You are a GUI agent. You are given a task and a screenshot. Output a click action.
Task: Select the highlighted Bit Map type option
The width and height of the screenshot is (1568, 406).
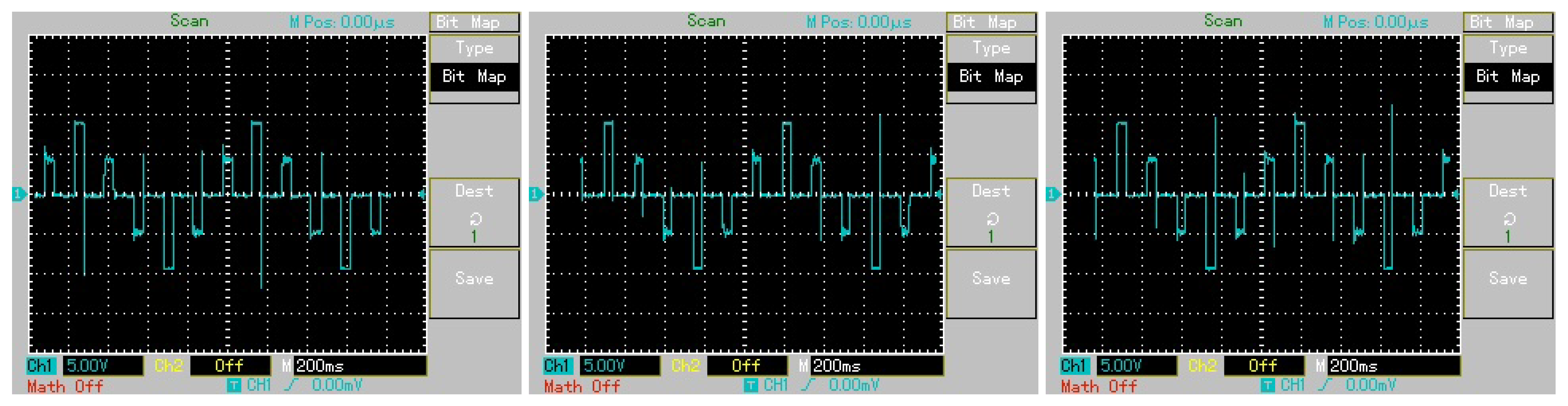pyautogui.click(x=474, y=77)
